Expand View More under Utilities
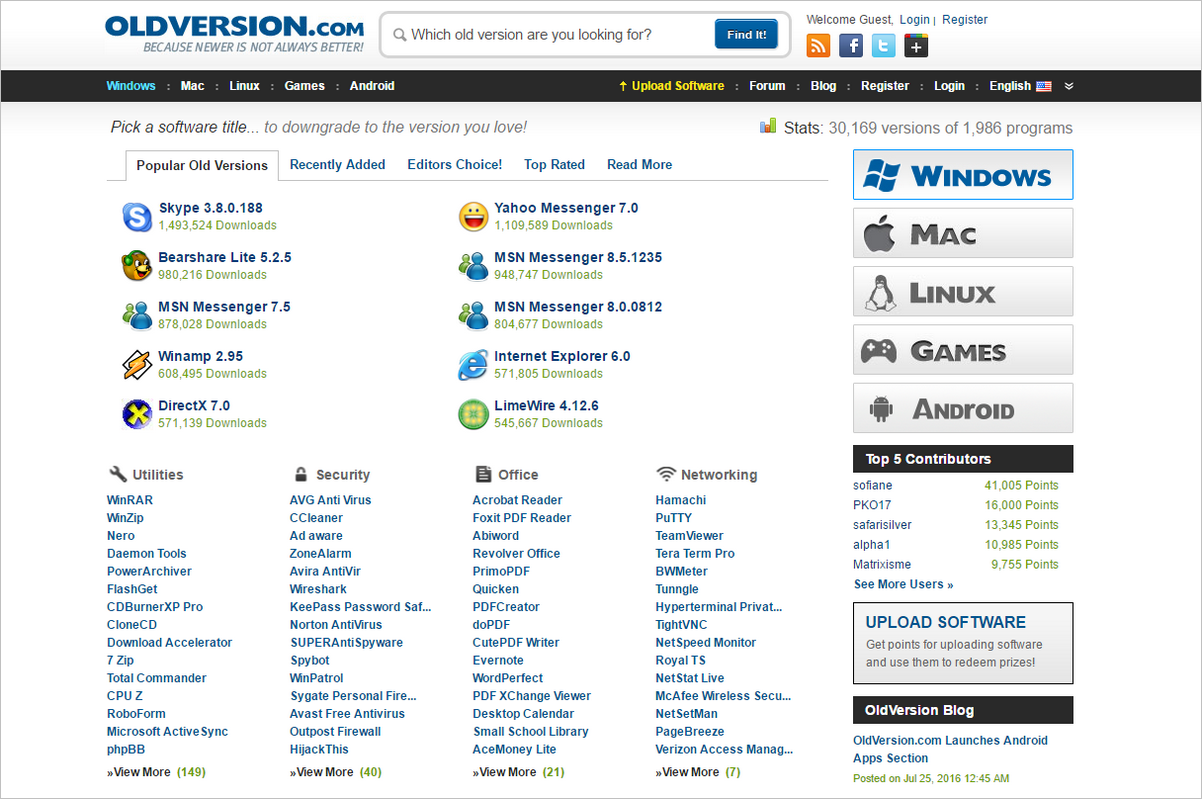The height and width of the screenshot is (799, 1202). (x=156, y=772)
